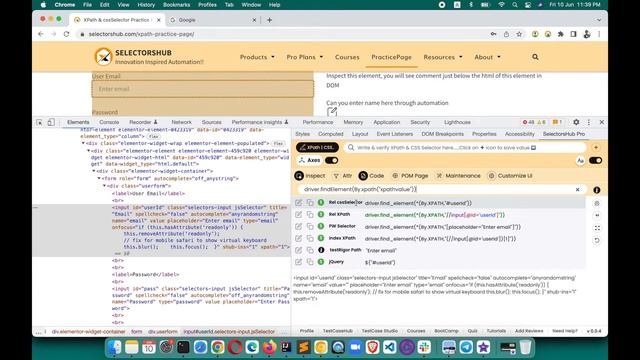
Task: Open the POM Page option
Action: (x=410, y=176)
